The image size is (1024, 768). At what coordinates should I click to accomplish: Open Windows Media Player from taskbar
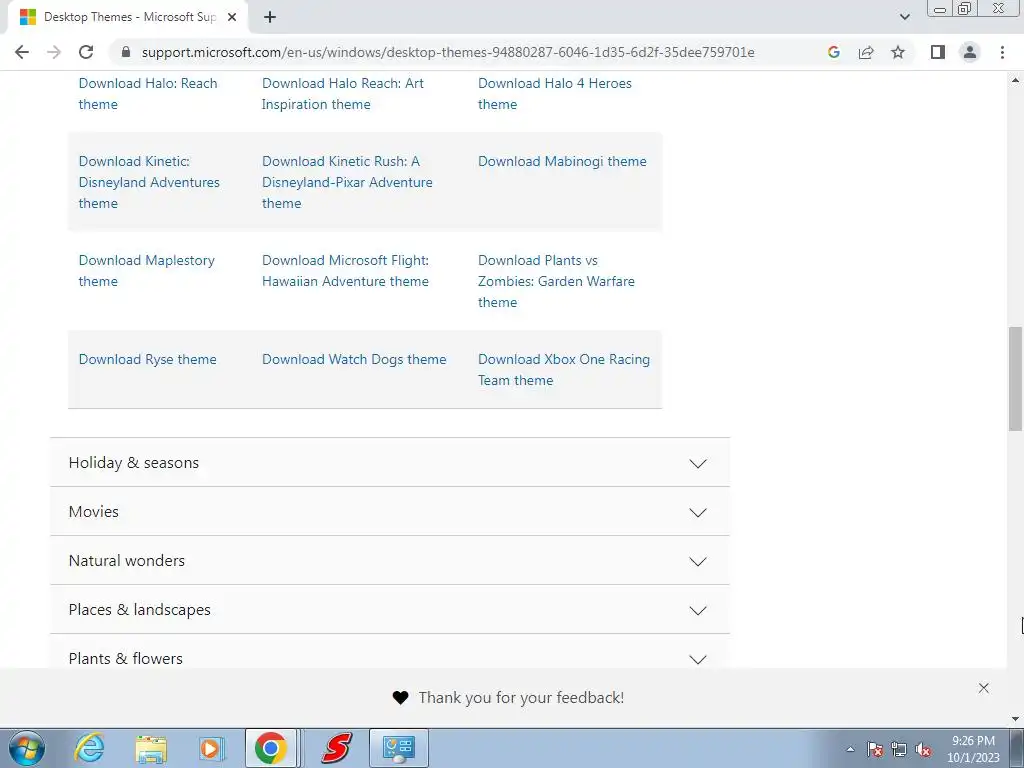tap(210, 748)
